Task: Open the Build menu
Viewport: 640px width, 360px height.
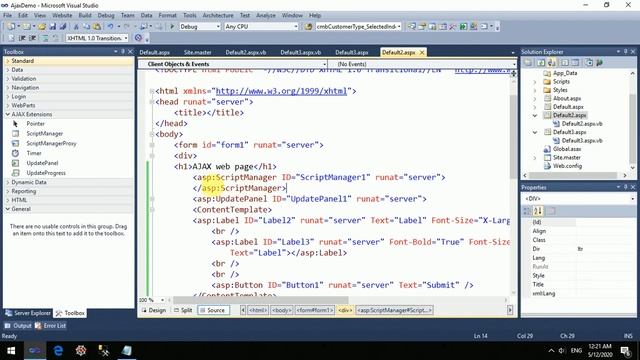Action: tap(85, 15)
